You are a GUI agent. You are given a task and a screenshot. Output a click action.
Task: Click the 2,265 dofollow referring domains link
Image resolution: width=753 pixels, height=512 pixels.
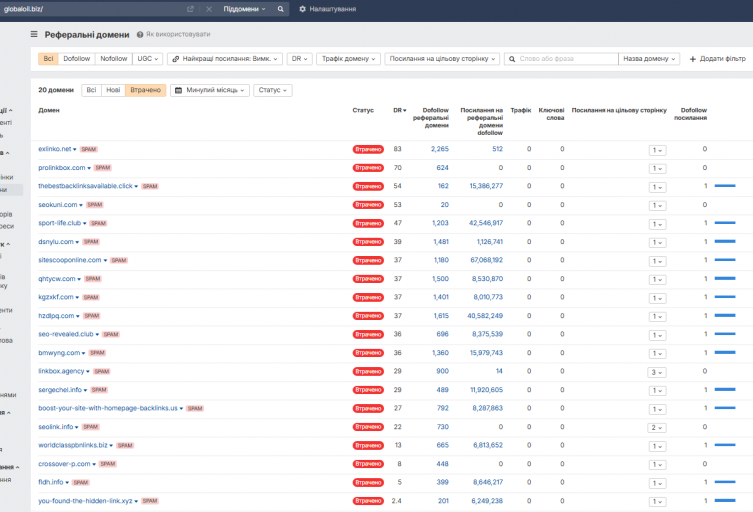(x=439, y=149)
